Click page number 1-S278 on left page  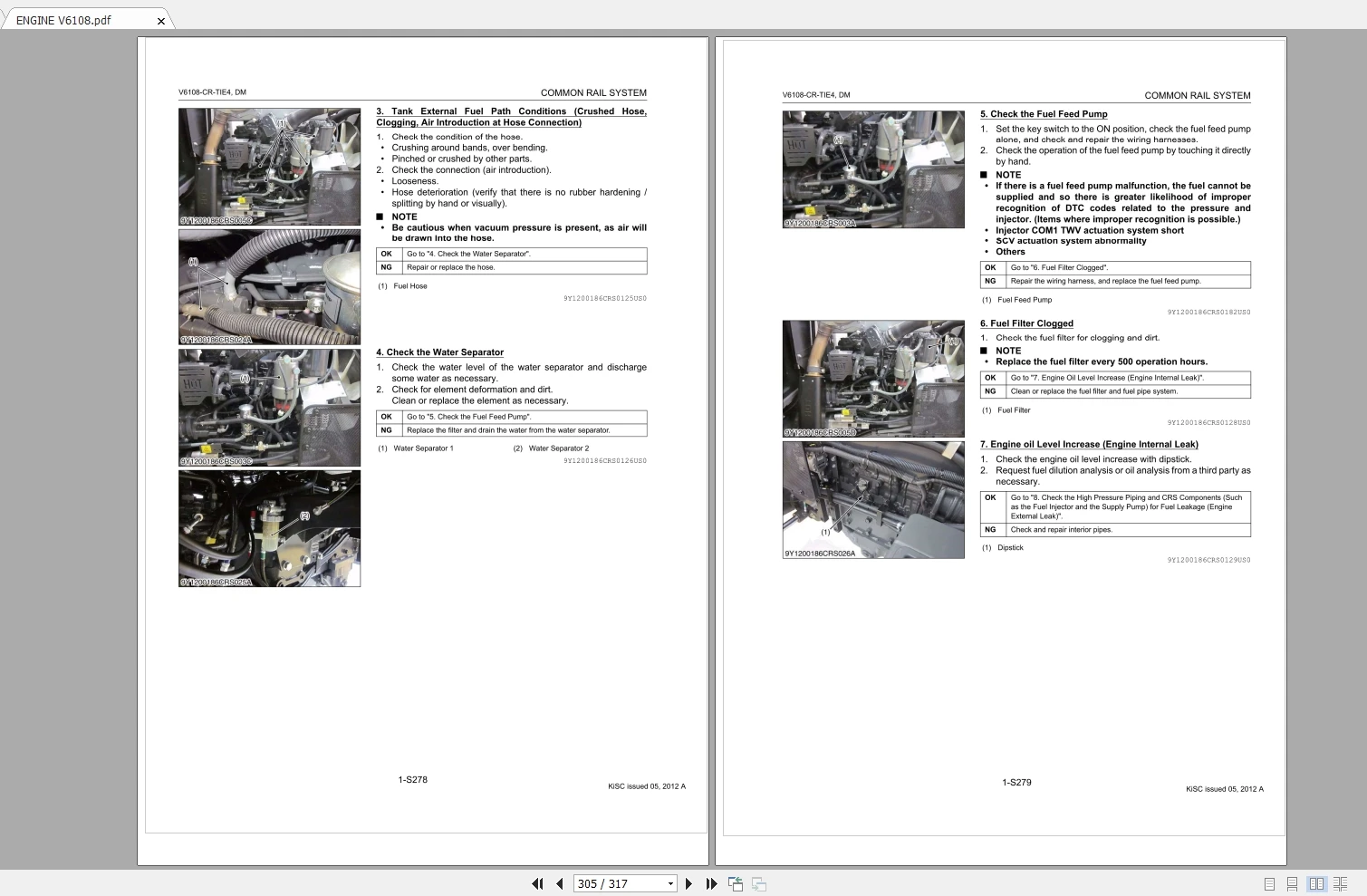click(x=412, y=780)
